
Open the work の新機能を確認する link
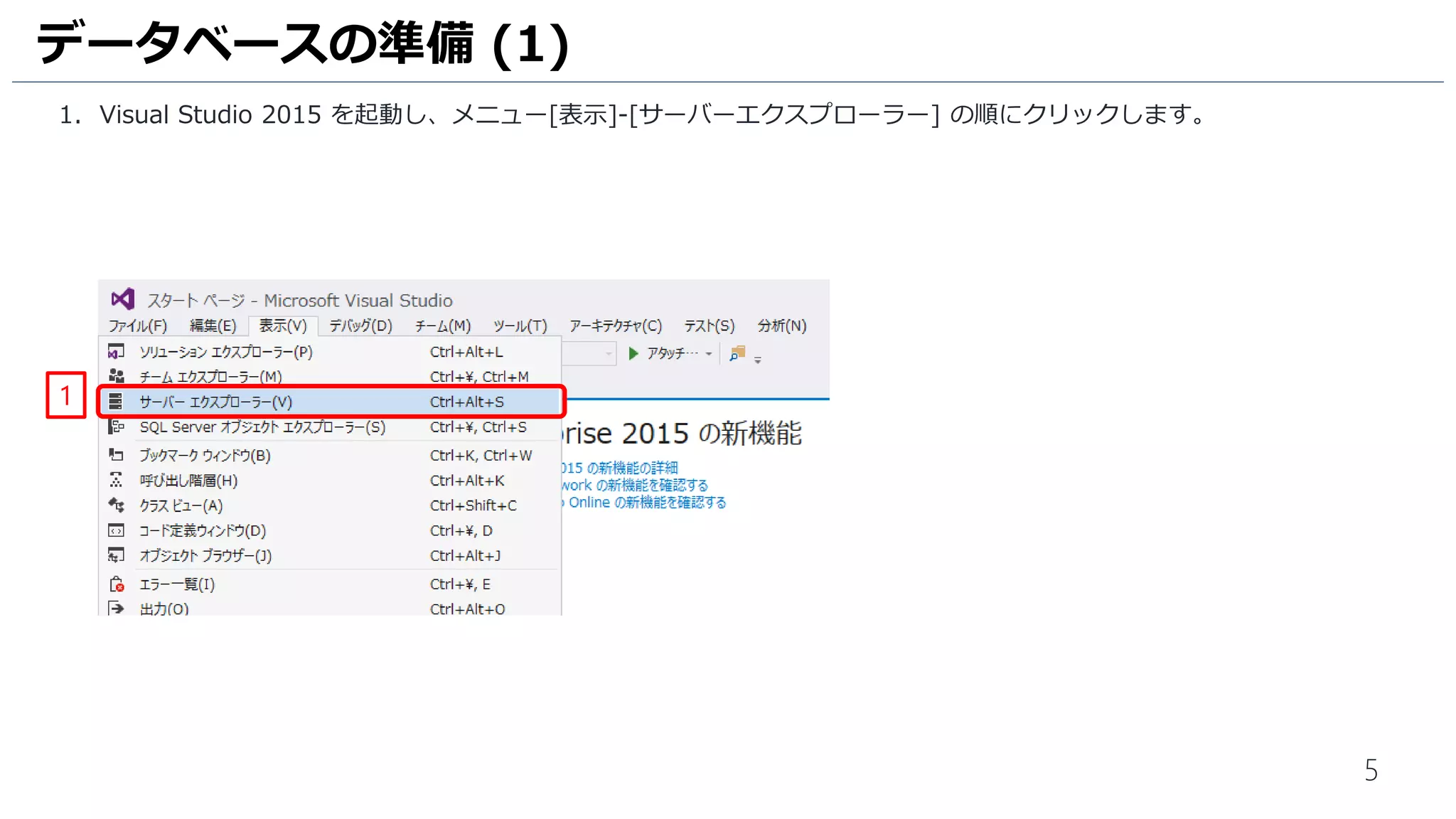[634, 485]
